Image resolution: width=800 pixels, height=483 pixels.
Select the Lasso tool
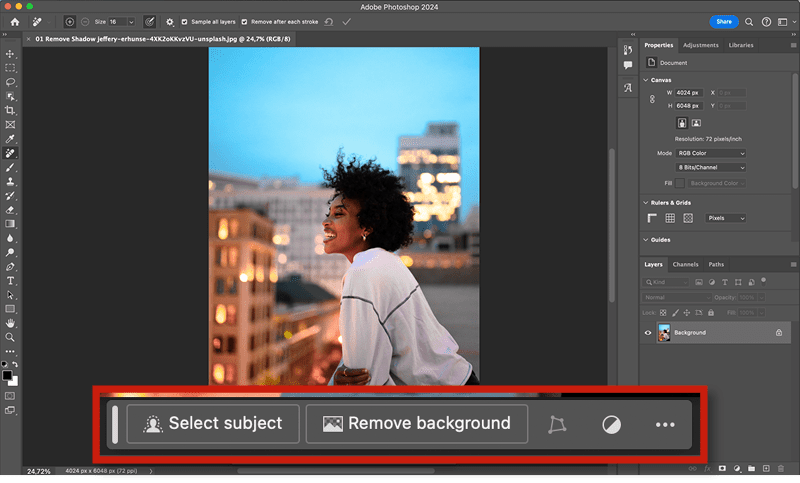coord(10,82)
